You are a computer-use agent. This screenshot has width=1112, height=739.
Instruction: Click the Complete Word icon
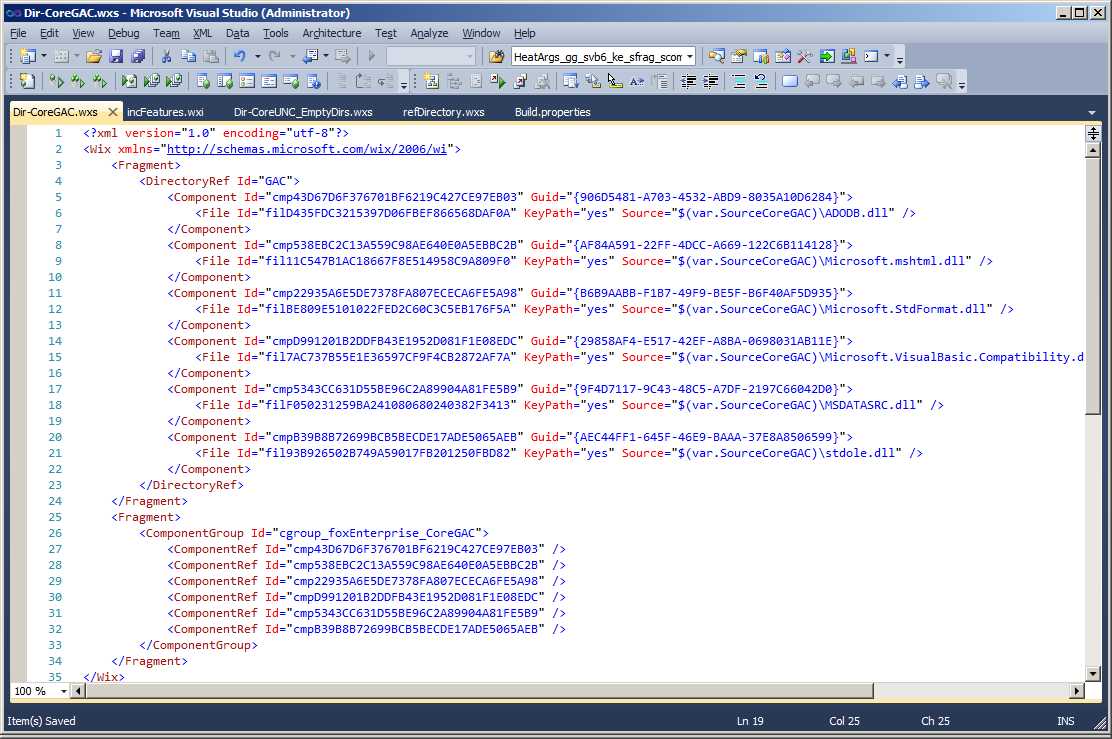click(637, 82)
